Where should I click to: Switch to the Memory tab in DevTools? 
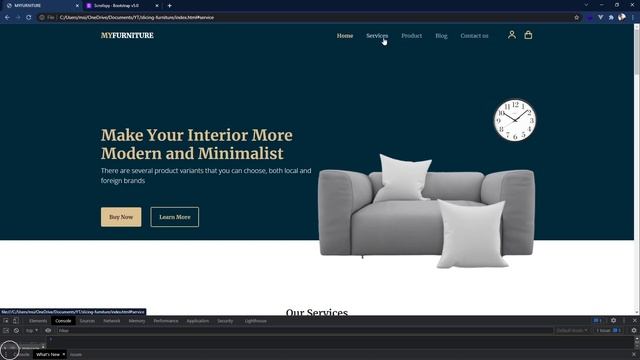click(137, 321)
